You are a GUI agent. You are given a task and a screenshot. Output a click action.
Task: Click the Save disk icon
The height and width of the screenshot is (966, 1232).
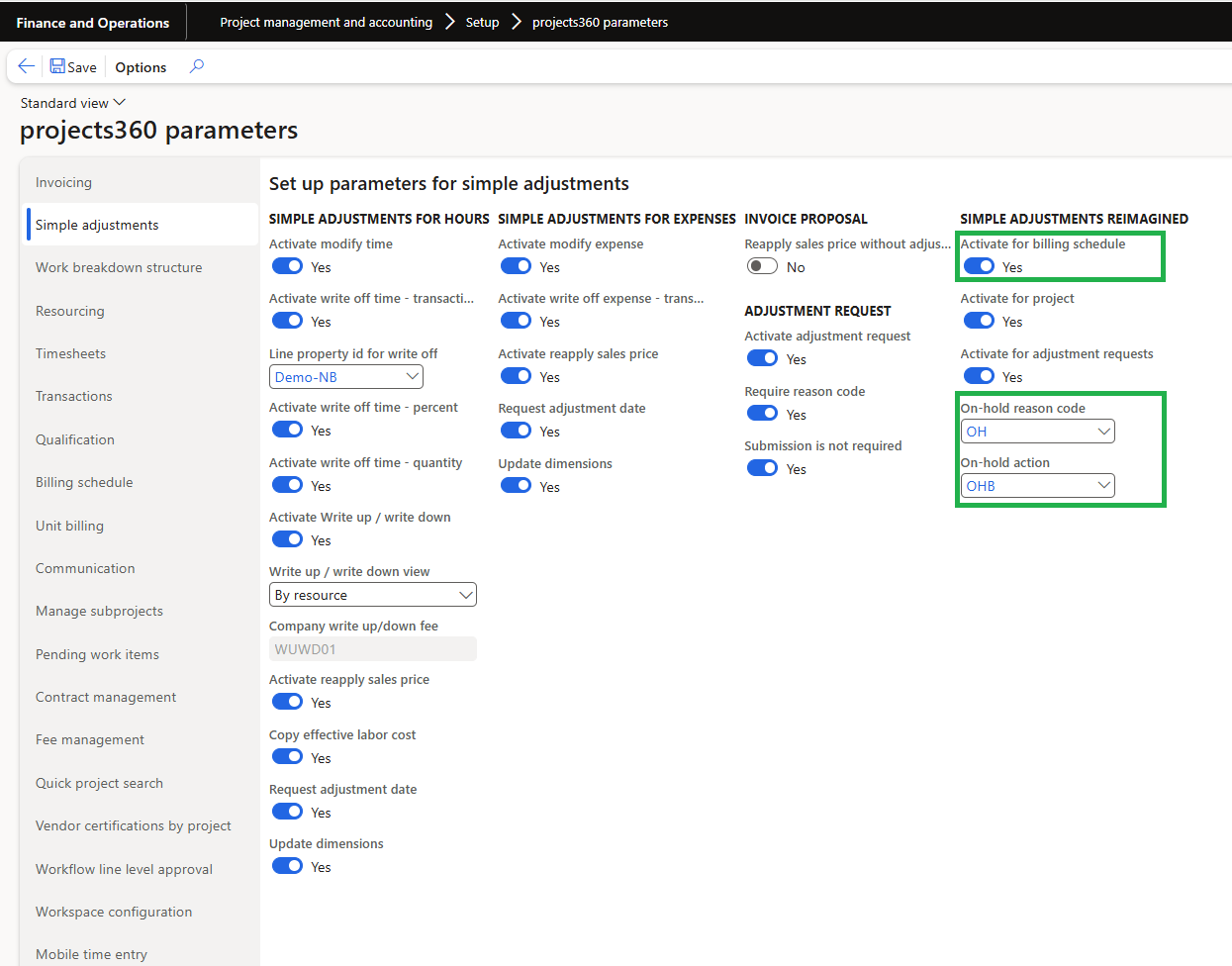(x=58, y=66)
